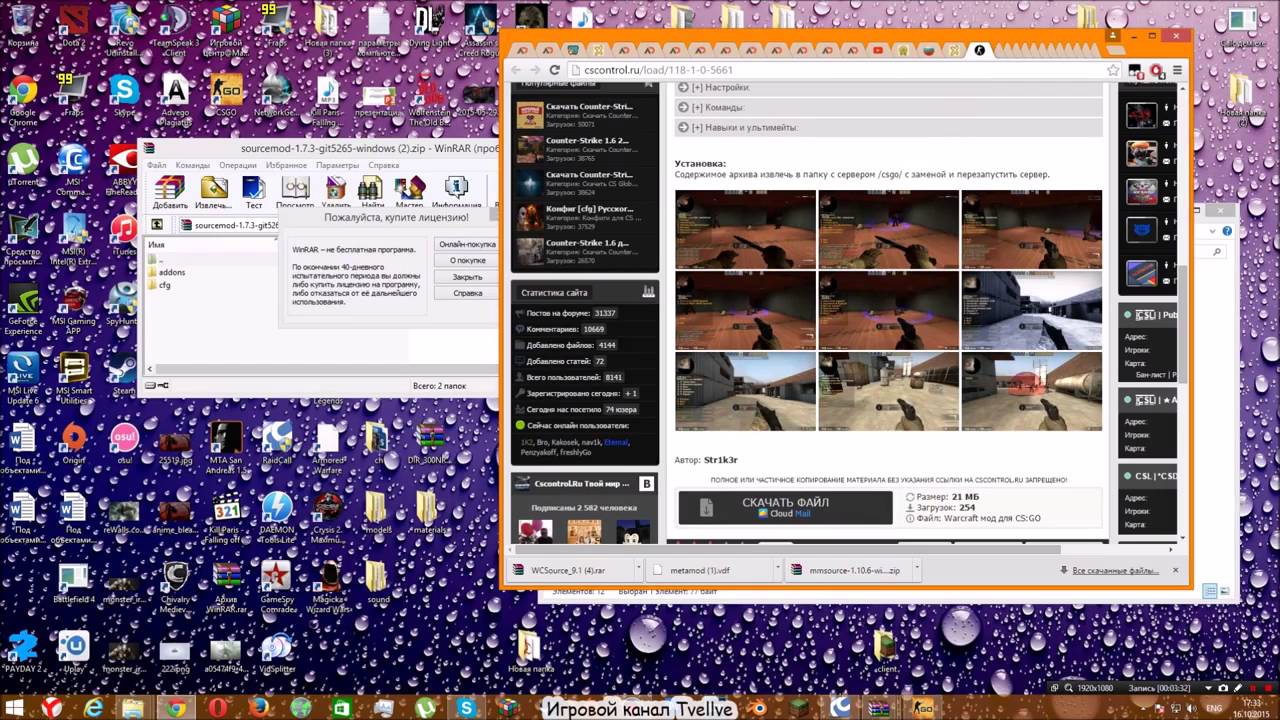Viewport: 1280px width, 720px height.
Task: Select the uTorrent desktop icon
Action: (x=22, y=166)
